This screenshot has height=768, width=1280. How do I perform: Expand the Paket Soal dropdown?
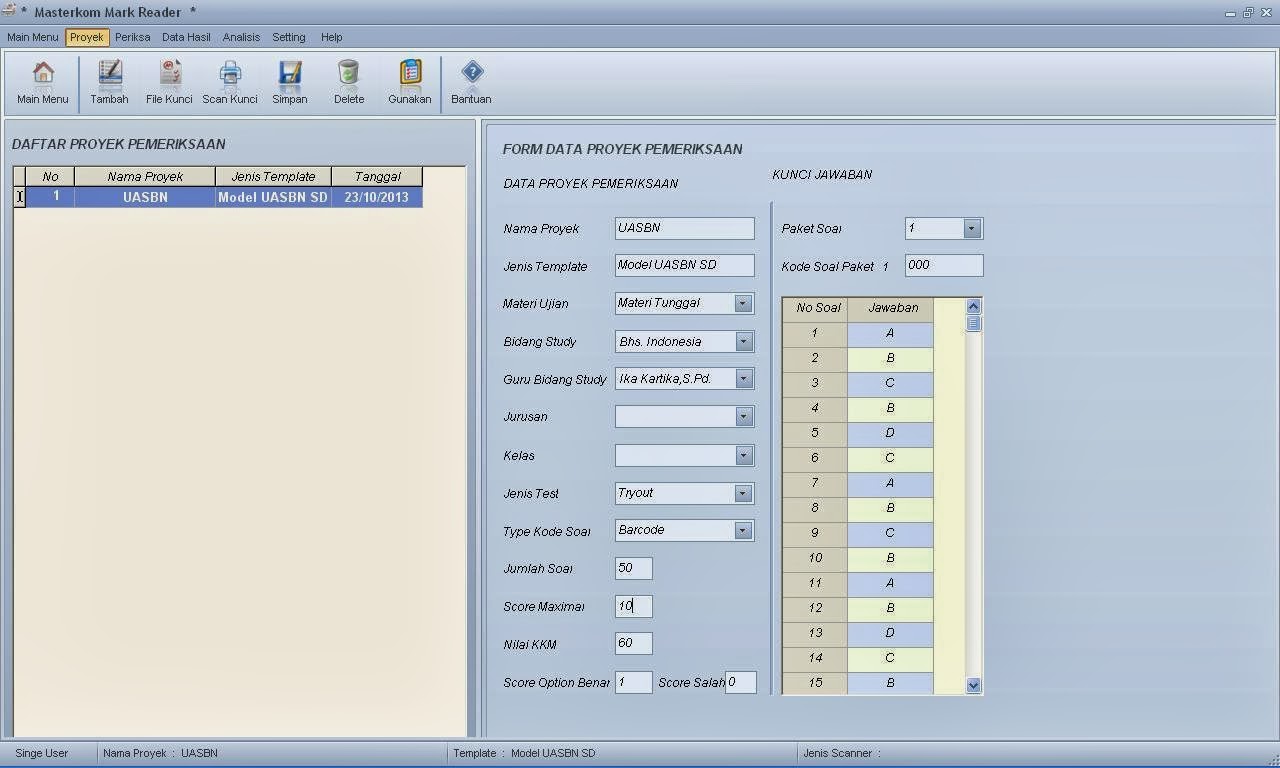click(971, 229)
